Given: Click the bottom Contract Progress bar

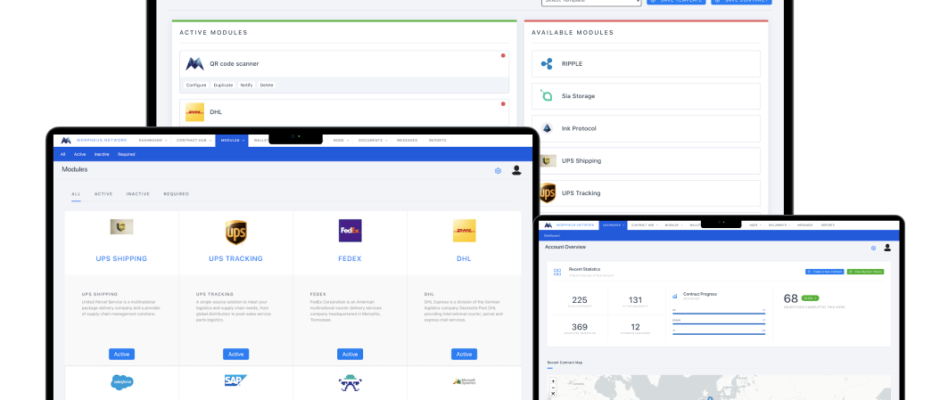Looking at the screenshot, I should (x=719, y=333).
